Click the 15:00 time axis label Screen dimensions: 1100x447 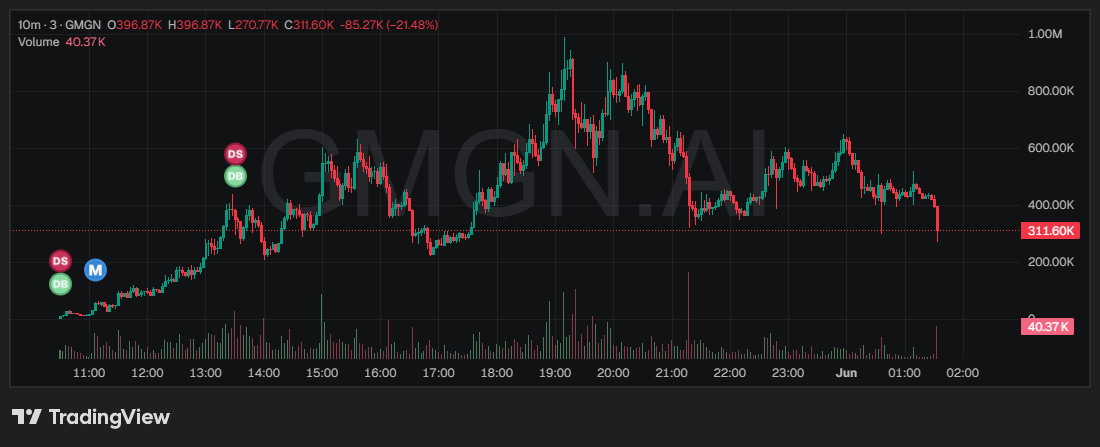323,373
